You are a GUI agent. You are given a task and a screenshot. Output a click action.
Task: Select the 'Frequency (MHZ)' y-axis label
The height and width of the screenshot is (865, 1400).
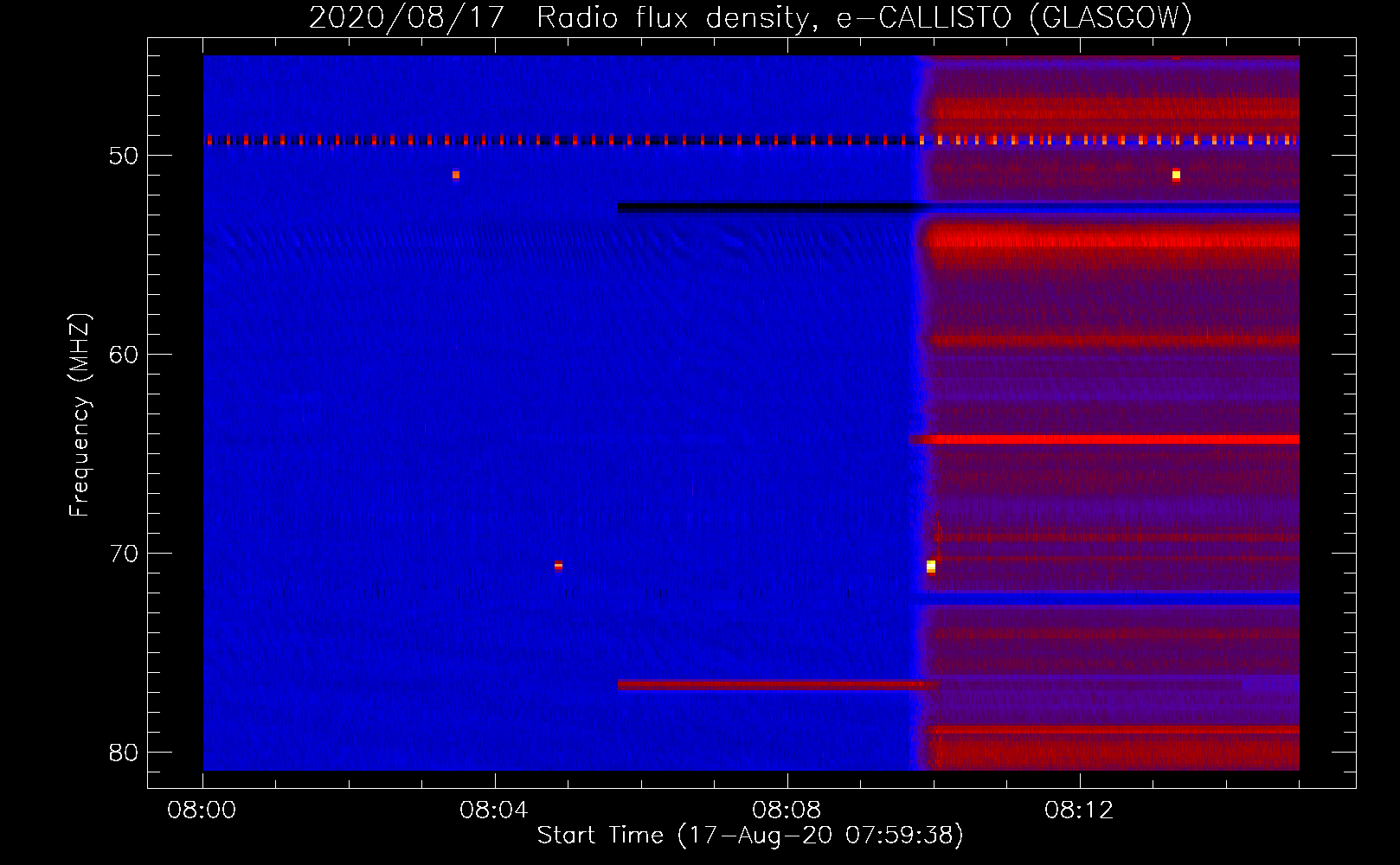(x=80, y=415)
